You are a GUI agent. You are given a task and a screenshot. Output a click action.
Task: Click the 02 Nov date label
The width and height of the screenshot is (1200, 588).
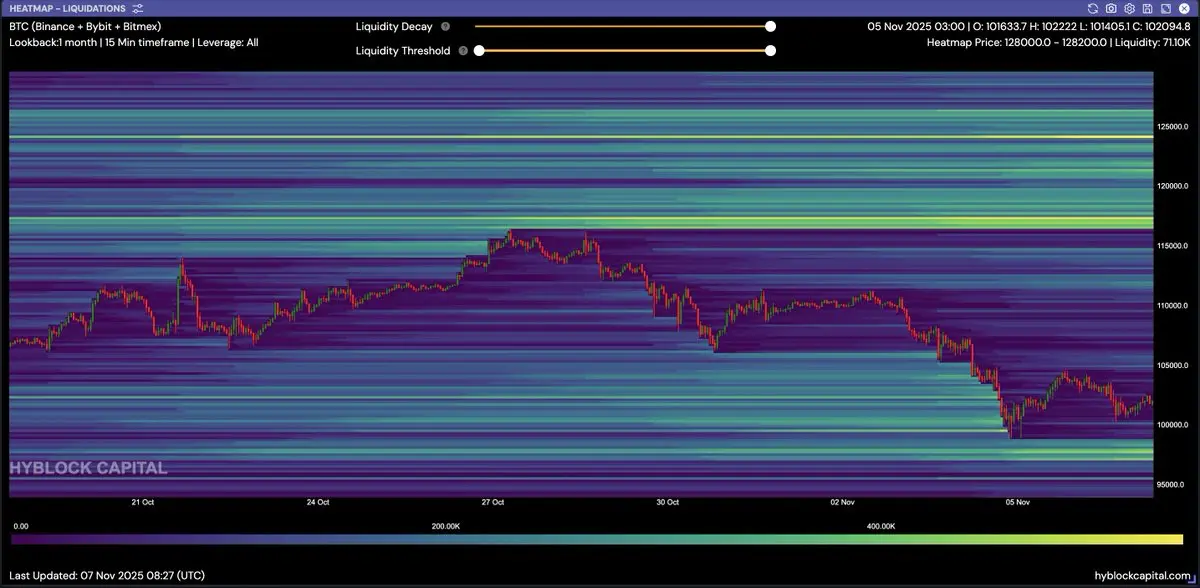click(842, 502)
